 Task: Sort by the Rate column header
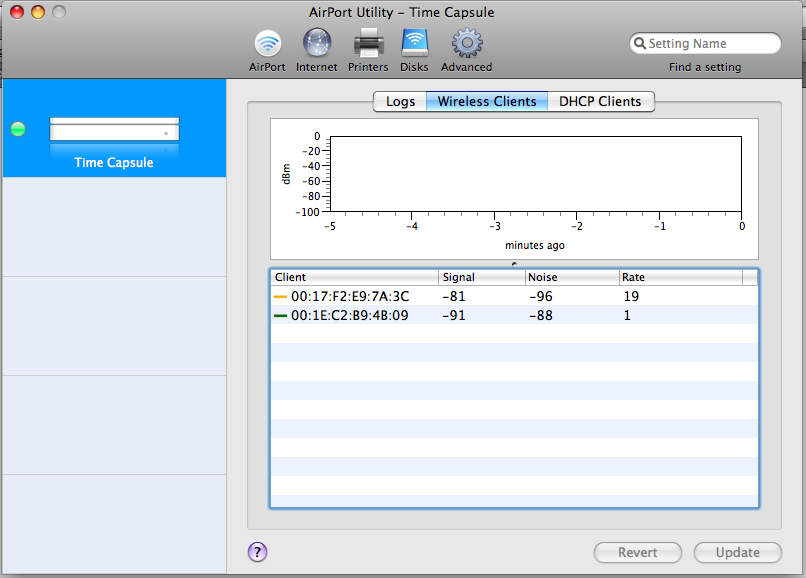tap(681, 277)
